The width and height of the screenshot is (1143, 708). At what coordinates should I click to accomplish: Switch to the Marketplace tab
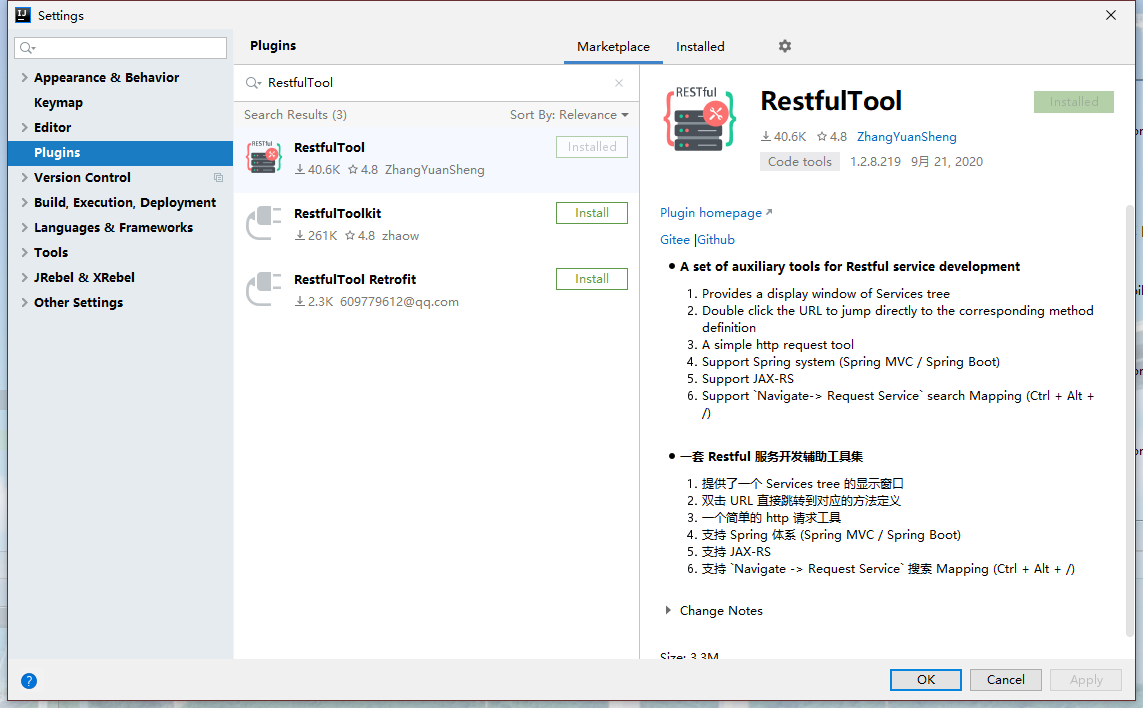click(x=613, y=47)
